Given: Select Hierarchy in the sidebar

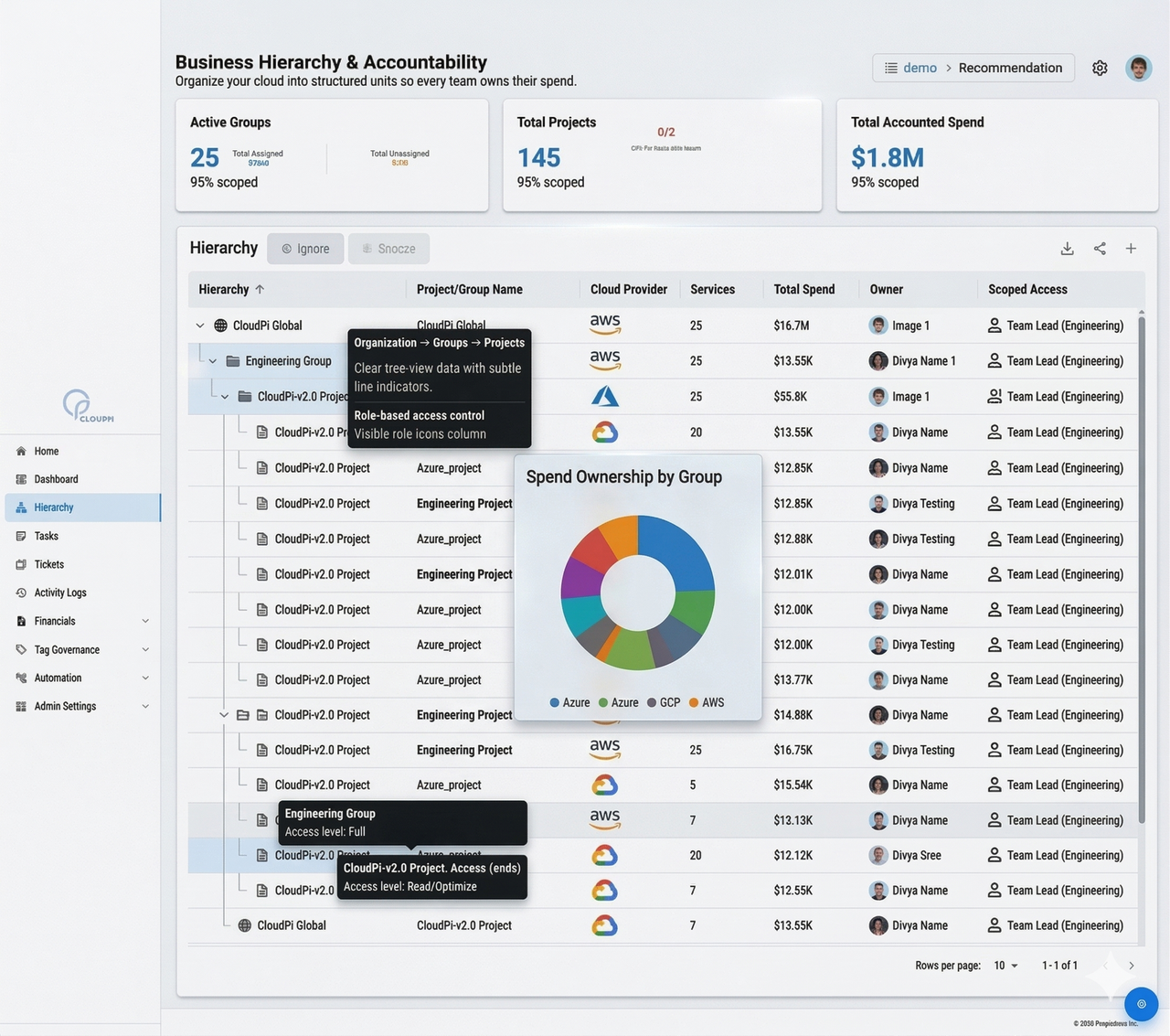Looking at the screenshot, I should [x=82, y=507].
